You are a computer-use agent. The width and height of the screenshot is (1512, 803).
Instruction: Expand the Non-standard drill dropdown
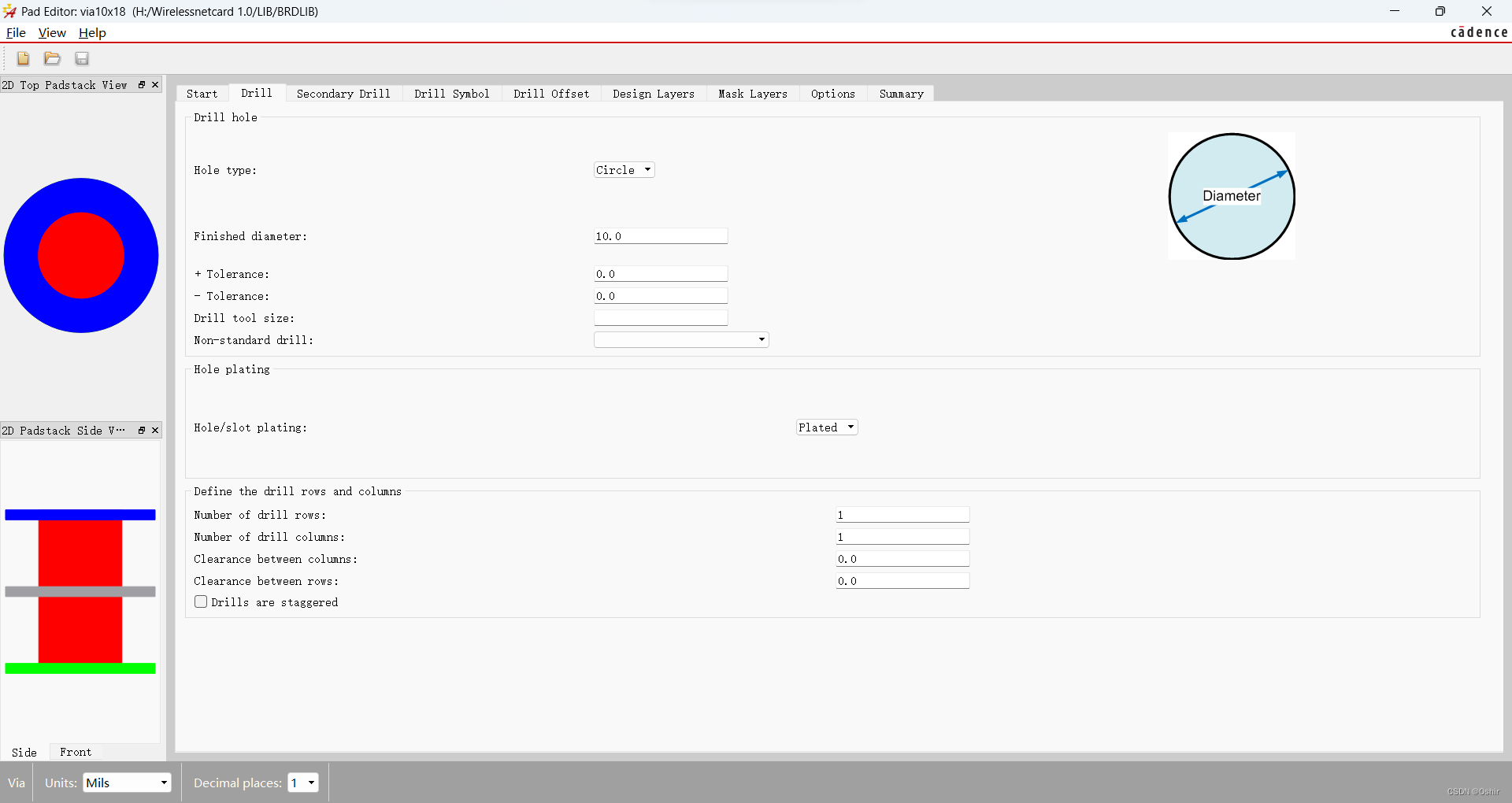tap(681, 340)
